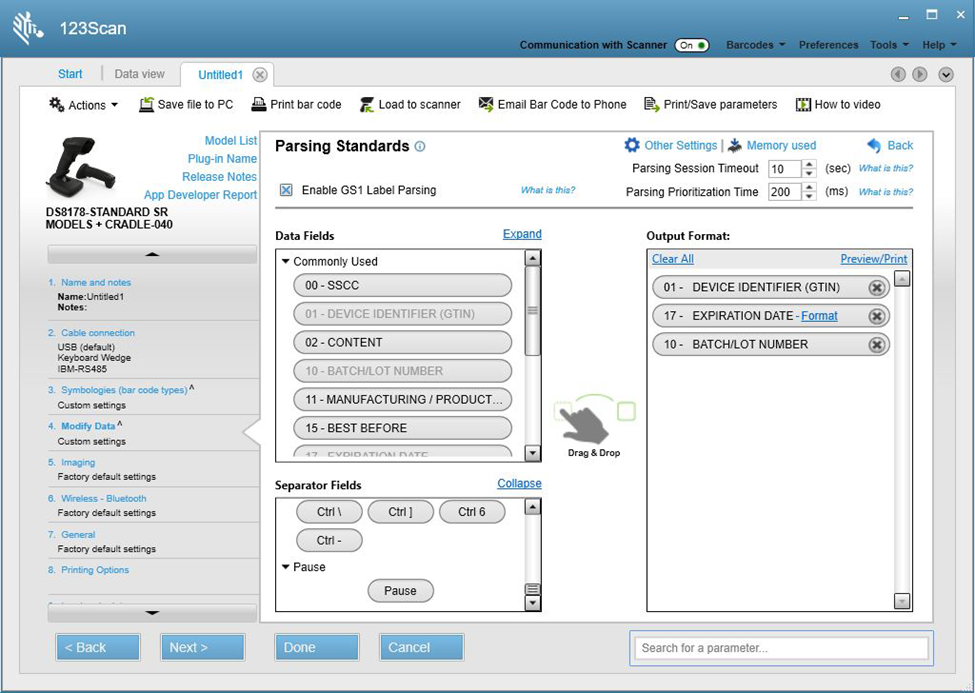
Task: Open the Barcodes dropdown menu
Action: click(756, 45)
